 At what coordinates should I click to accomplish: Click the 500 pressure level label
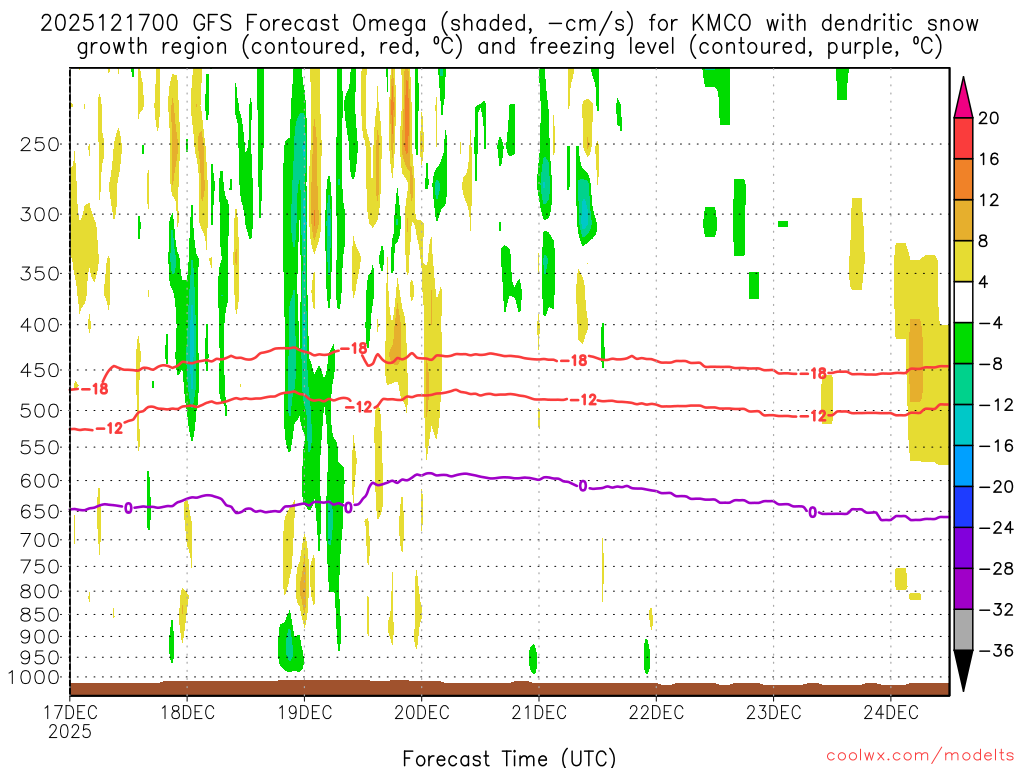pyautogui.click(x=40, y=411)
